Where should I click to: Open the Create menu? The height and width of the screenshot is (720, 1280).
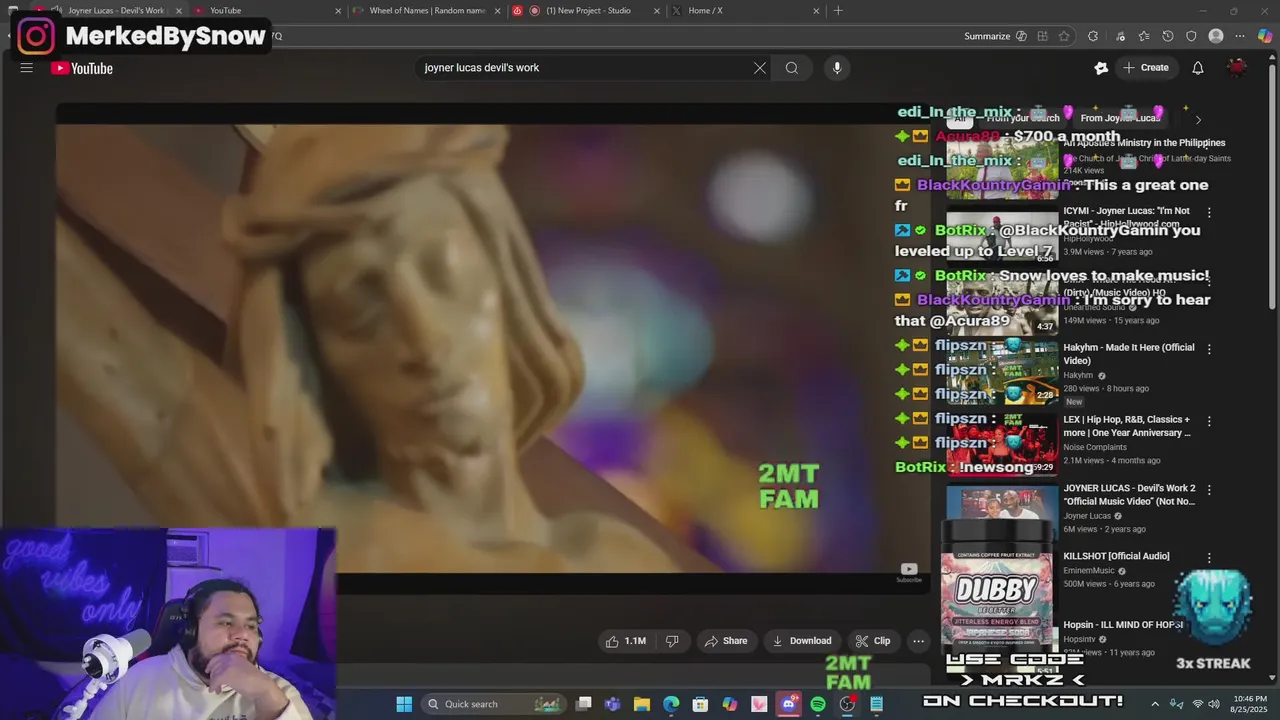click(1146, 68)
